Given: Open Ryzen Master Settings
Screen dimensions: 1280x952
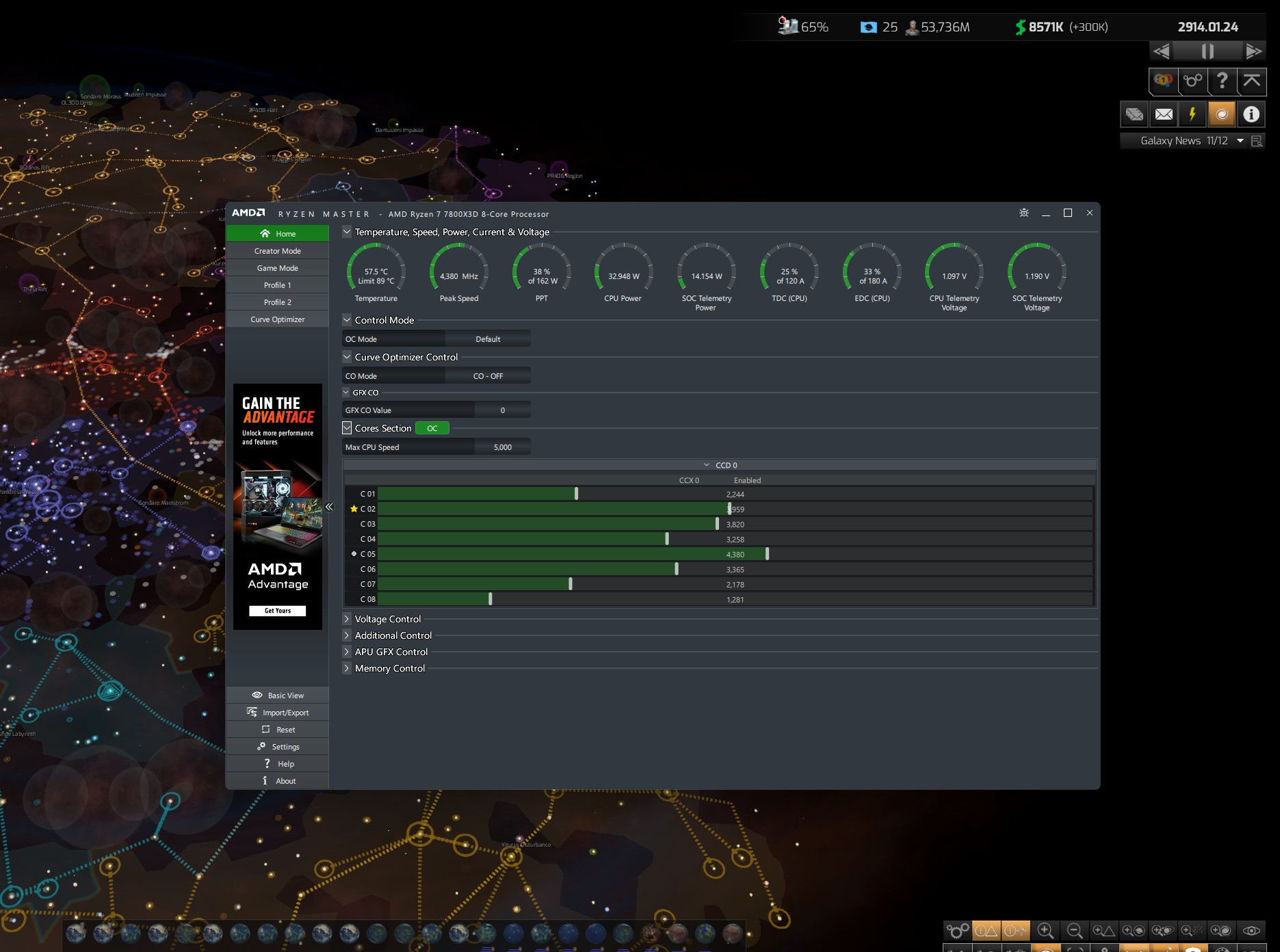Looking at the screenshot, I should (x=278, y=747).
